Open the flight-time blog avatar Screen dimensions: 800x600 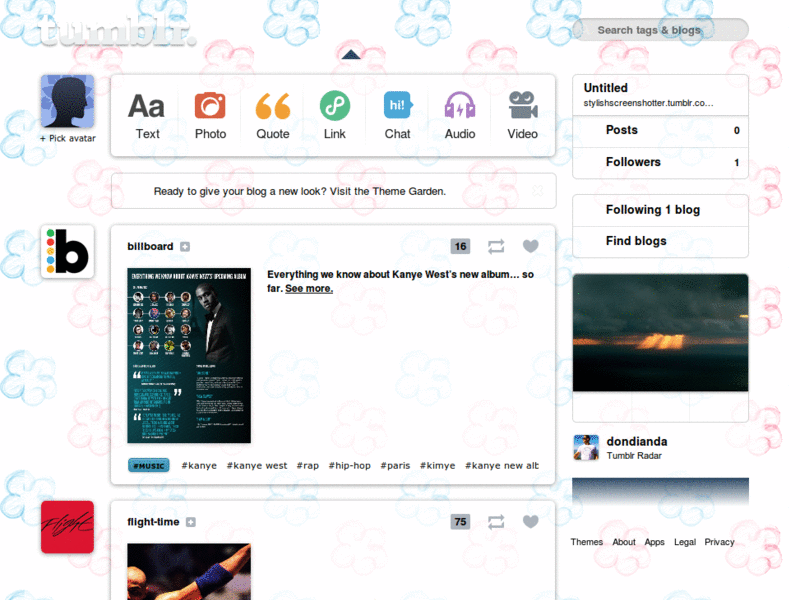pos(67,527)
